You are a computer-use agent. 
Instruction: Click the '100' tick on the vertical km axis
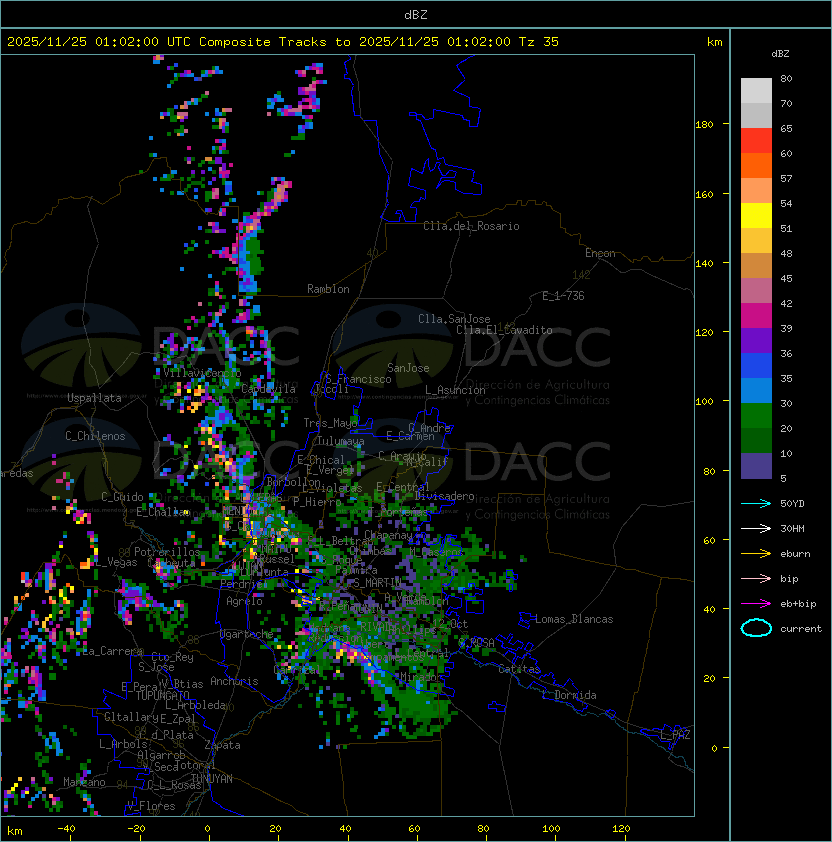pyautogui.click(x=704, y=402)
